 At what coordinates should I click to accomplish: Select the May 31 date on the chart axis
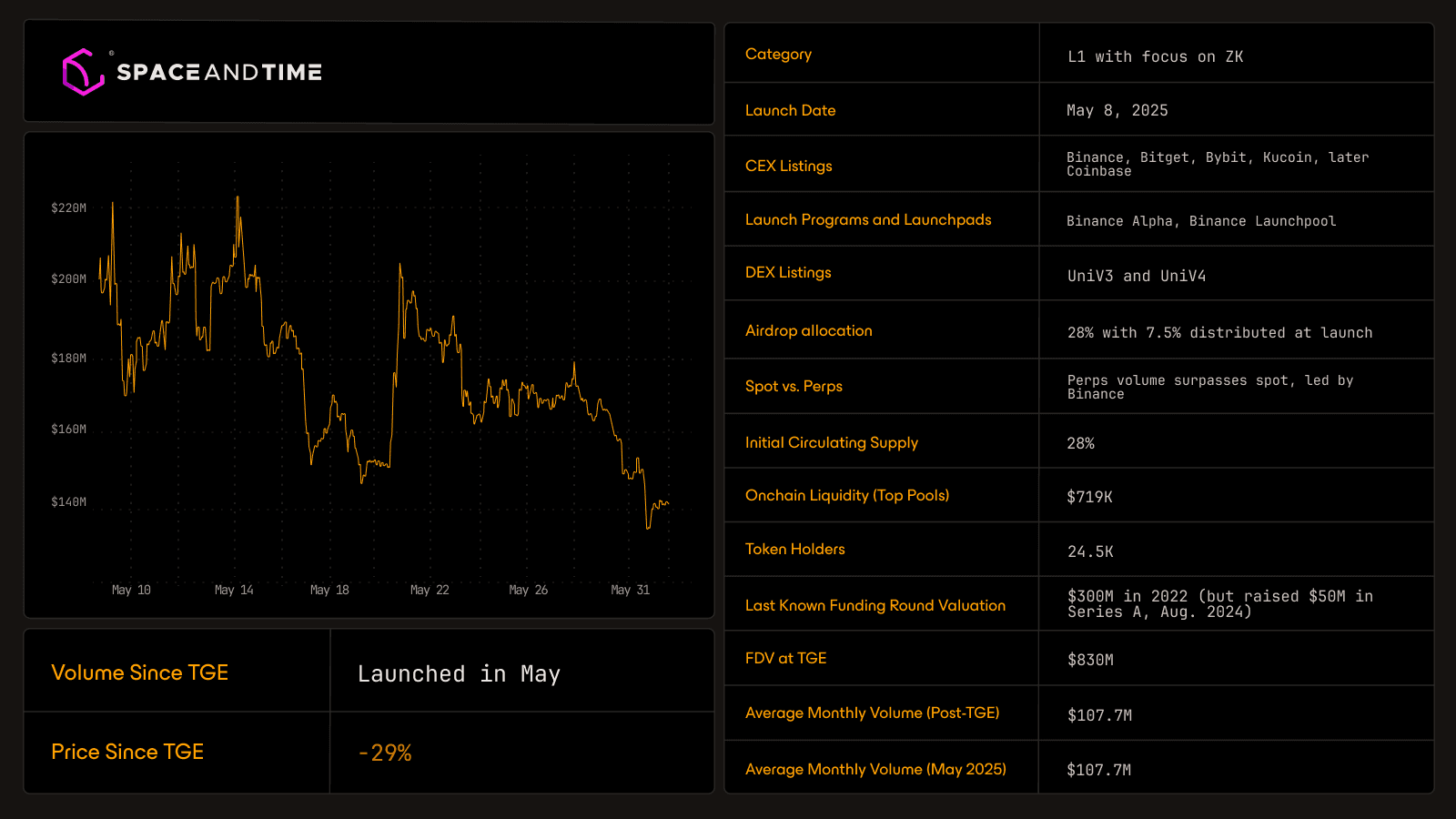(x=631, y=591)
